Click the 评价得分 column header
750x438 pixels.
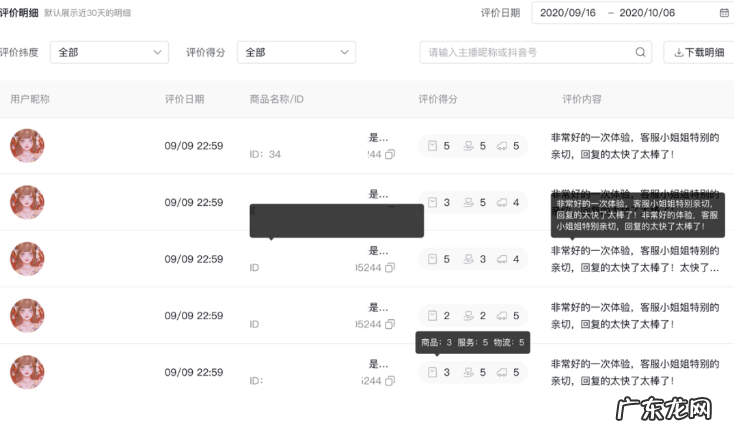(x=438, y=99)
